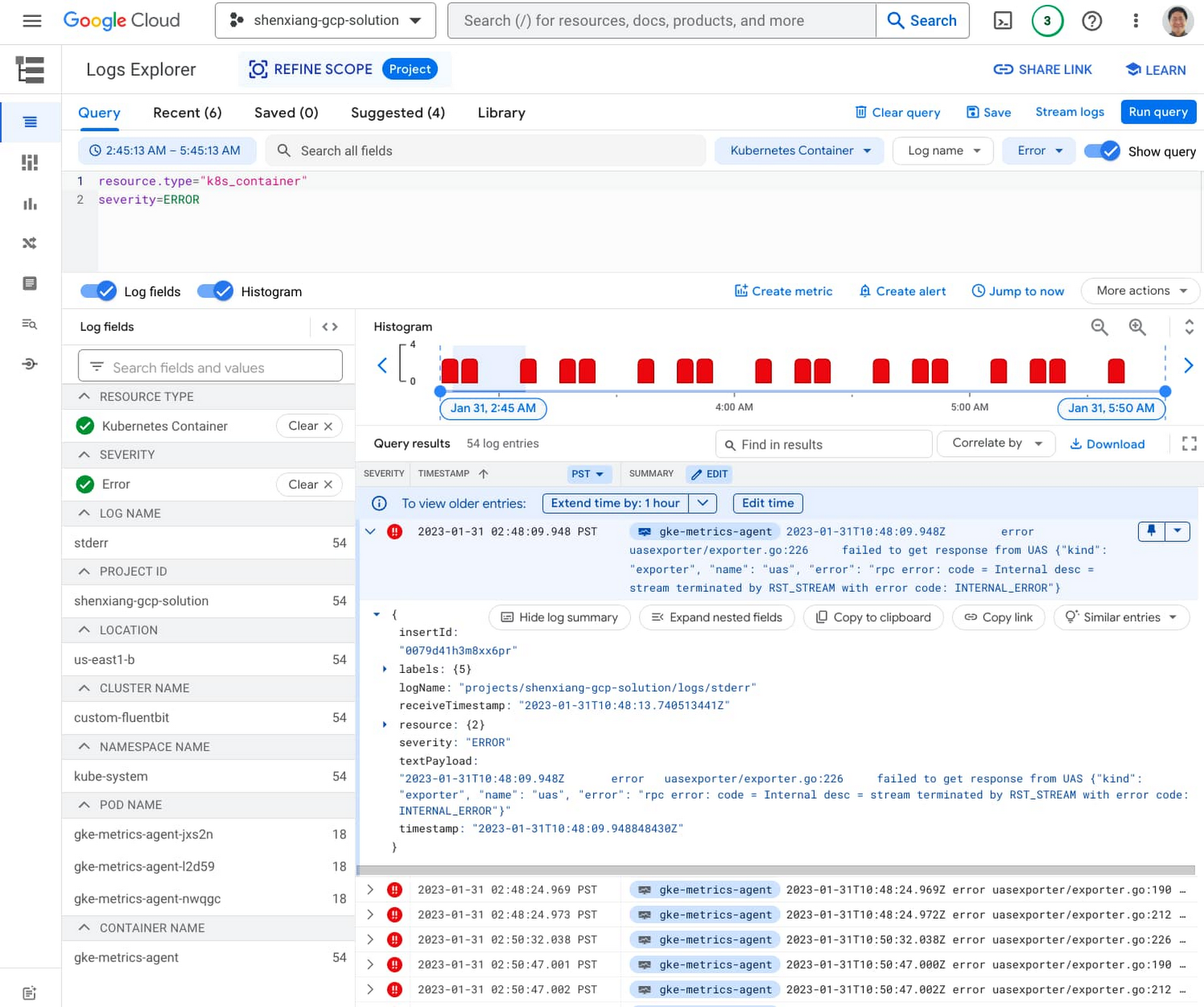The width and height of the screenshot is (1204, 1007).
Task: Click Create alert
Action: pos(902,291)
